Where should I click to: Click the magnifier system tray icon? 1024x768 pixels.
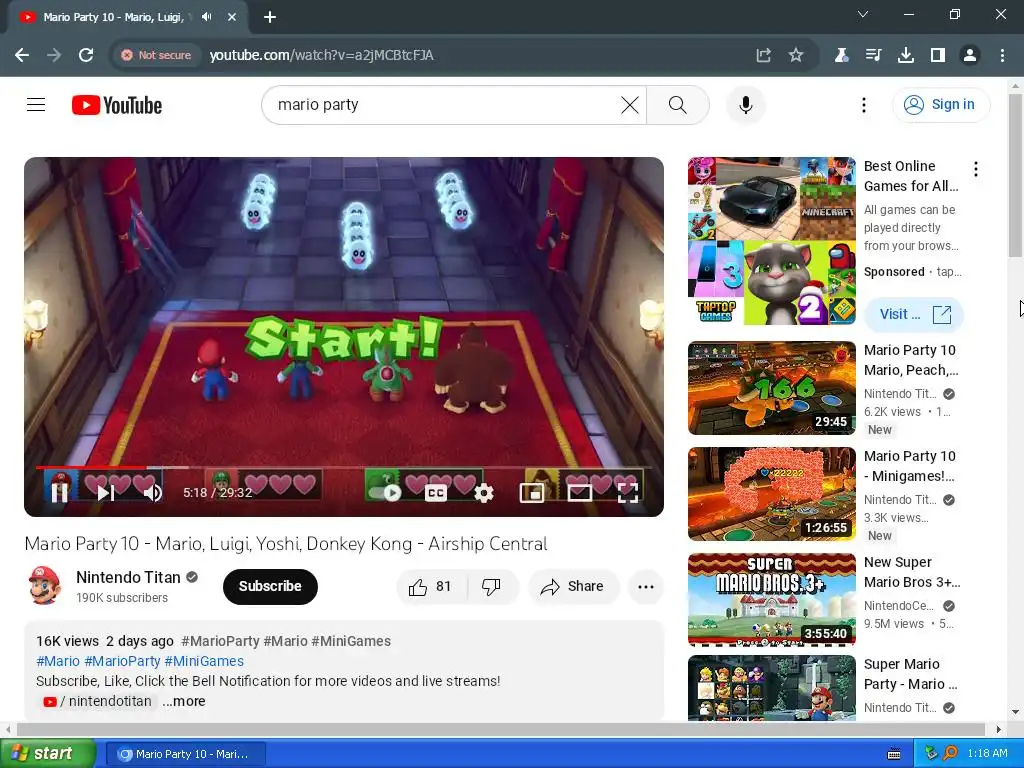coord(950,754)
